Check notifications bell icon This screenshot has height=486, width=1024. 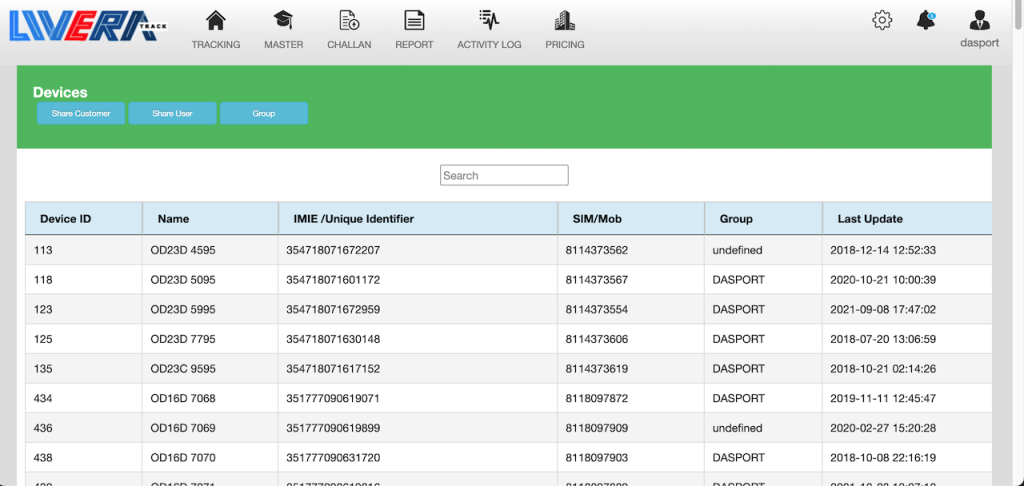(x=926, y=20)
